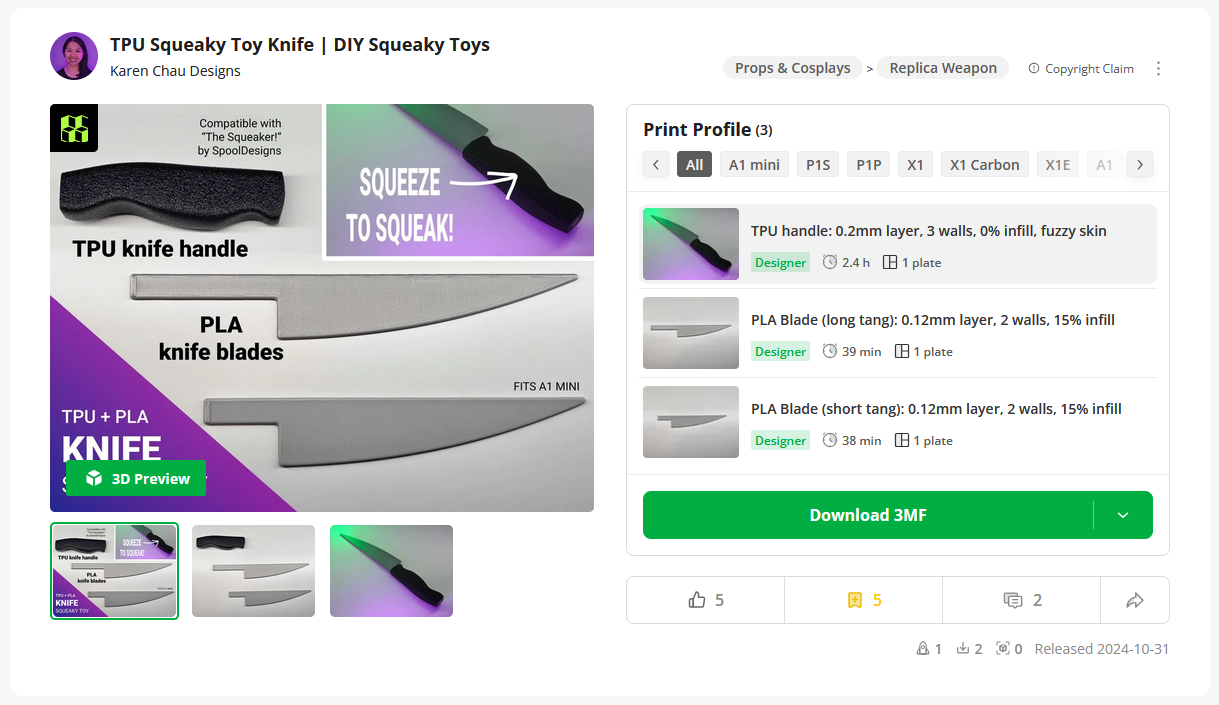Show previous printer models with left chevron

656,165
